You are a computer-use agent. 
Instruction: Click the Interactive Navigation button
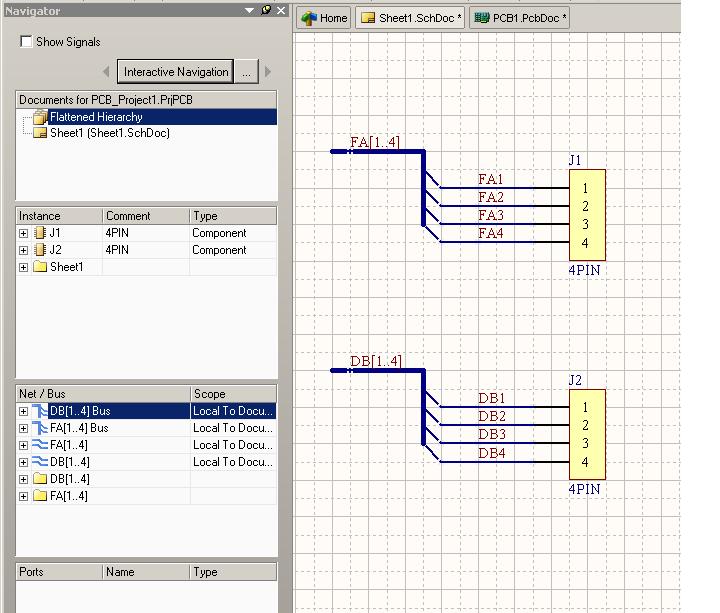pyautogui.click(x=176, y=72)
